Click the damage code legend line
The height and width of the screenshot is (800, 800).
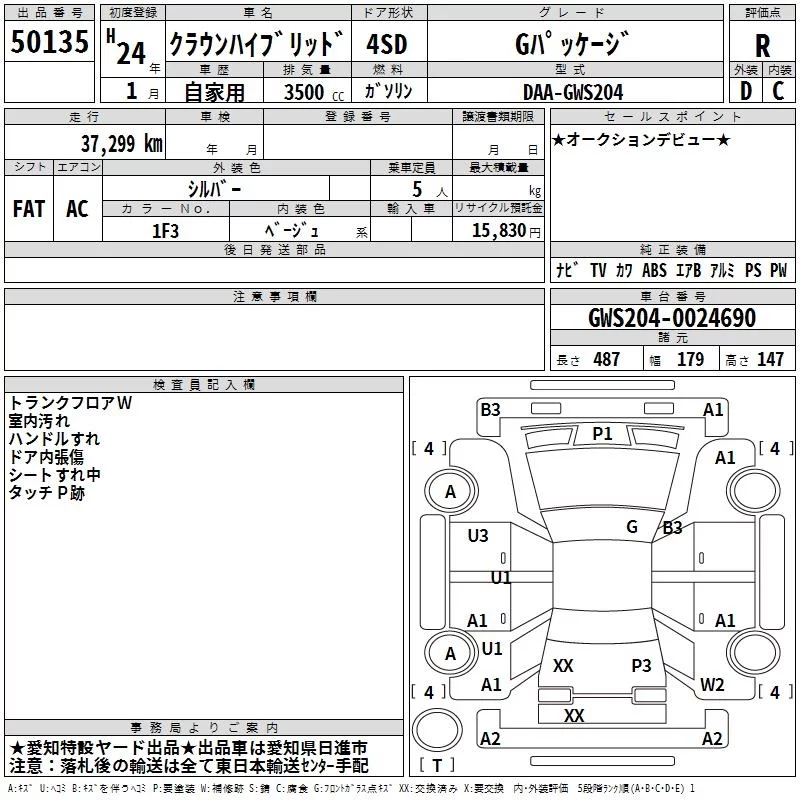(x=352, y=789)
